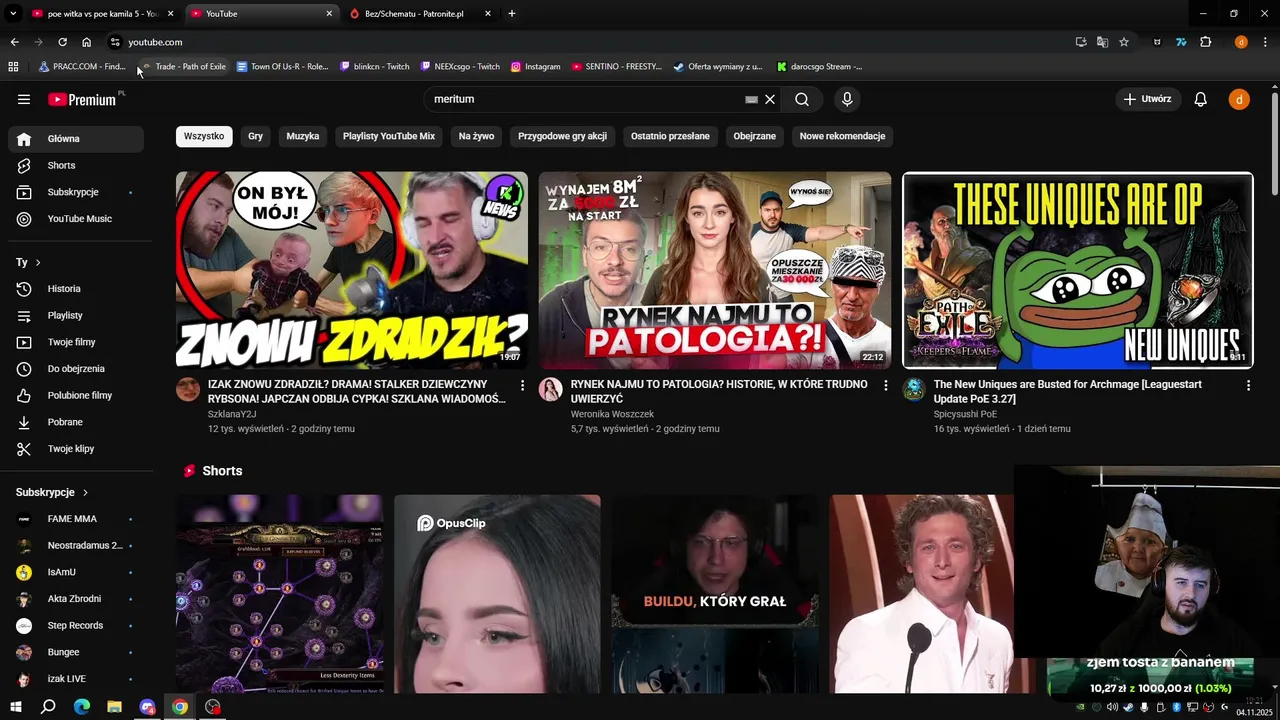Select the Muzyka filter chip
Image resolution: width=1280 pixels, height=720 pixels.
click(x=303, y=136)
